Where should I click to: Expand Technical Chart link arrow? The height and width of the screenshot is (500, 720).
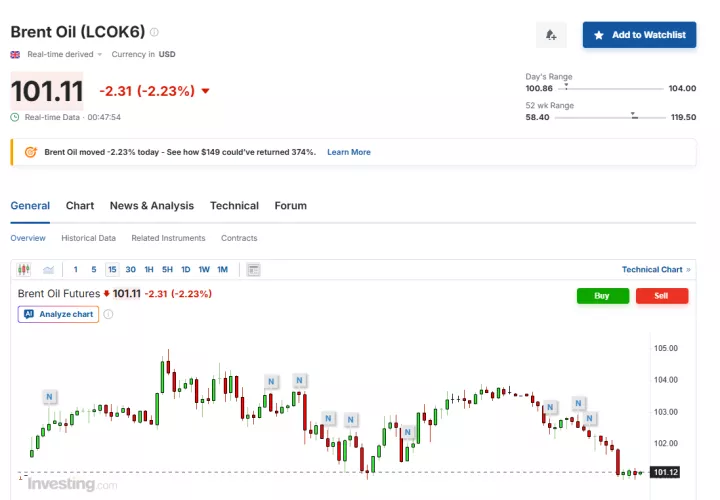(x=690, y=269)
